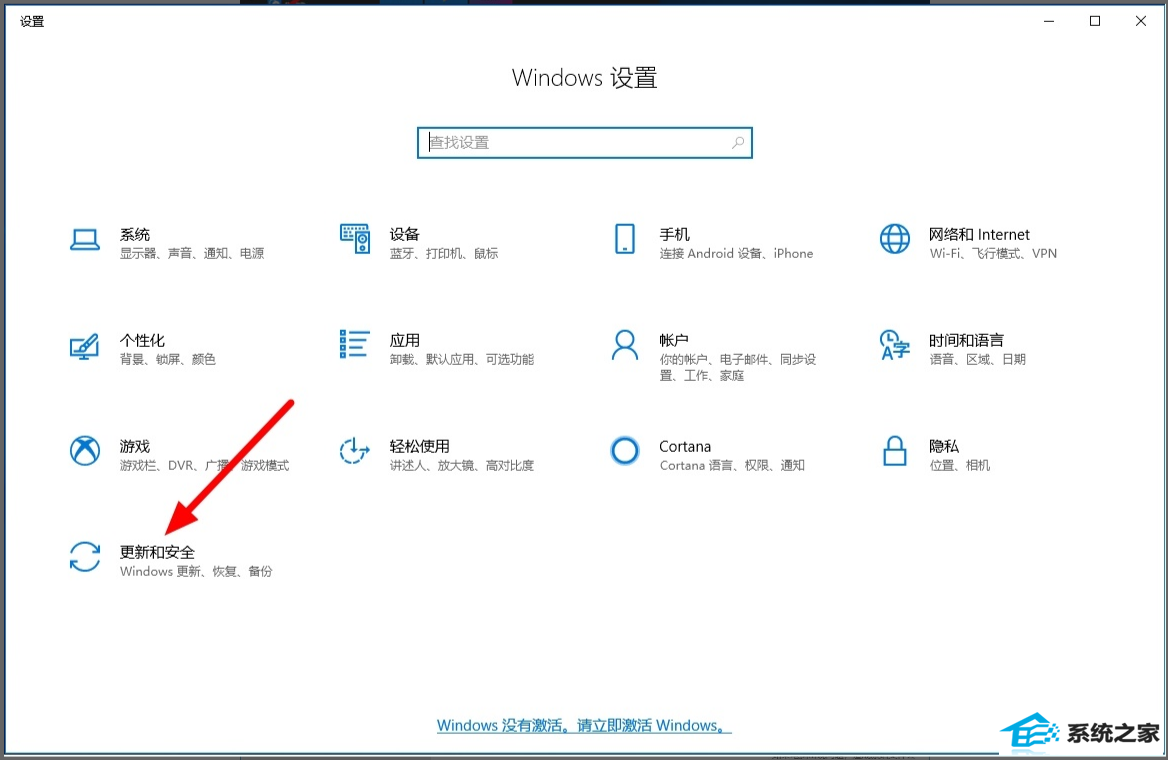The image size is (1168, 760).
Task: Click 背景、锁屏、颜色 description
Action: pos(168,359)
